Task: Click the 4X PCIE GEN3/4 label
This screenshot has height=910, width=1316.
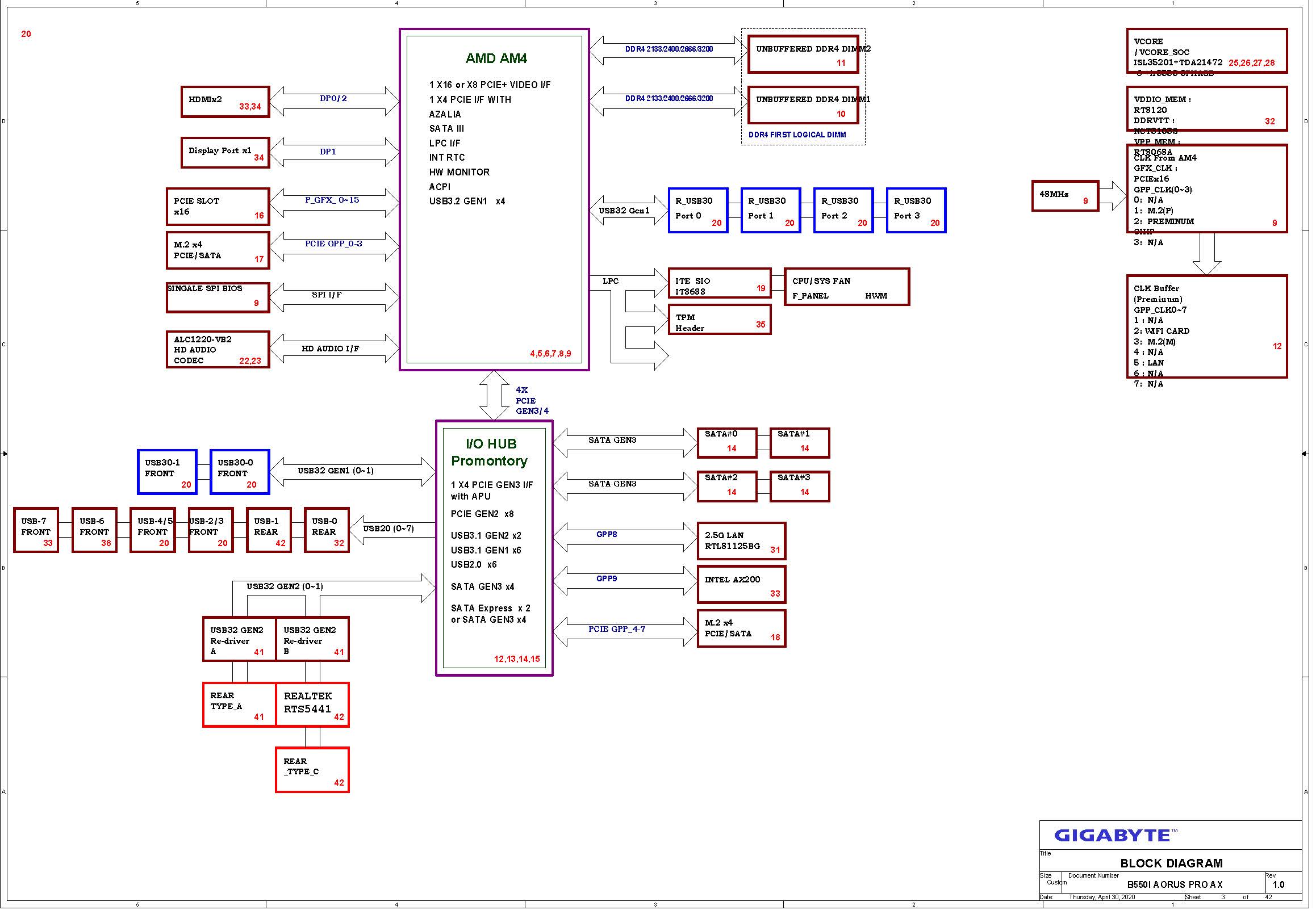Action: pyautogui.click(x=532, y=400)
